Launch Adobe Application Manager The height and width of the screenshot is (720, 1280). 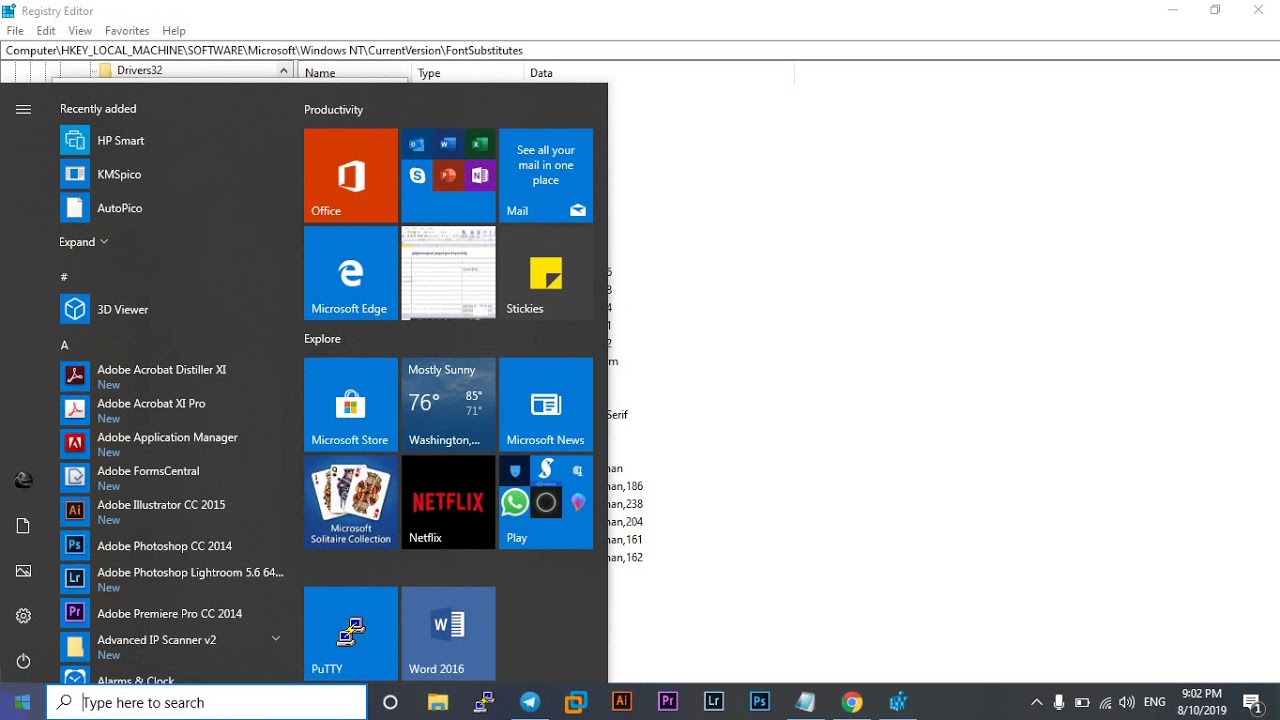point(172,444)
